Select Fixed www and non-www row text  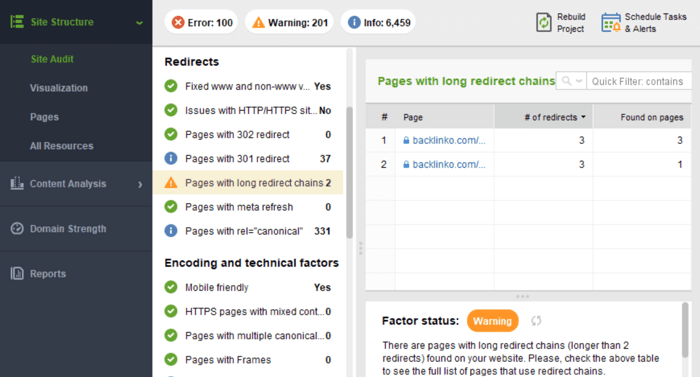pos(247,86)
